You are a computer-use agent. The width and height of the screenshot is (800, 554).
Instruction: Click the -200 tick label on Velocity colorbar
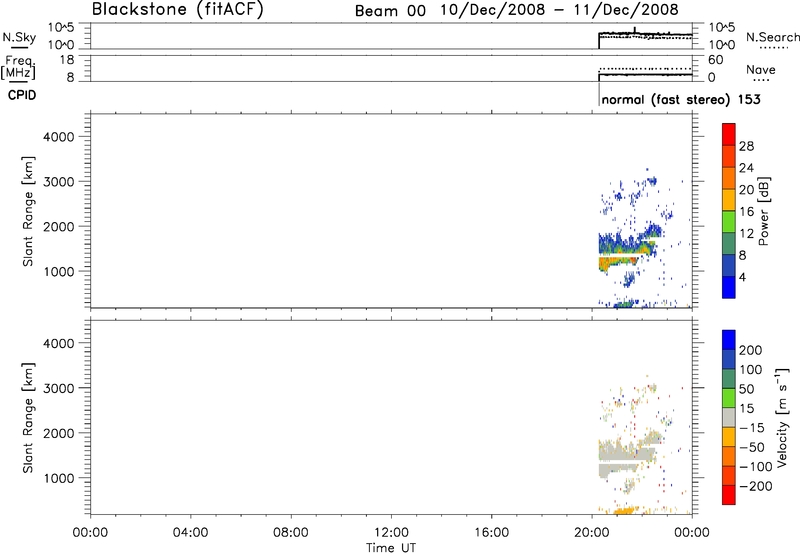(756, 486)
